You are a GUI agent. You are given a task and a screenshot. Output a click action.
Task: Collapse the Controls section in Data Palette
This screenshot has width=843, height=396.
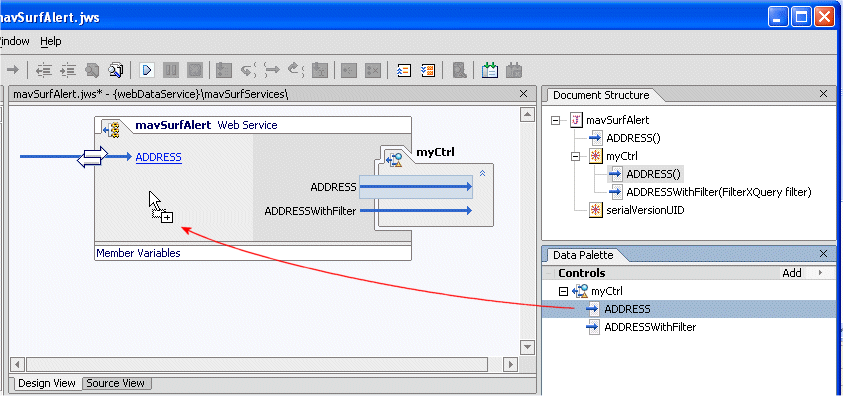(x=549, y=273)
